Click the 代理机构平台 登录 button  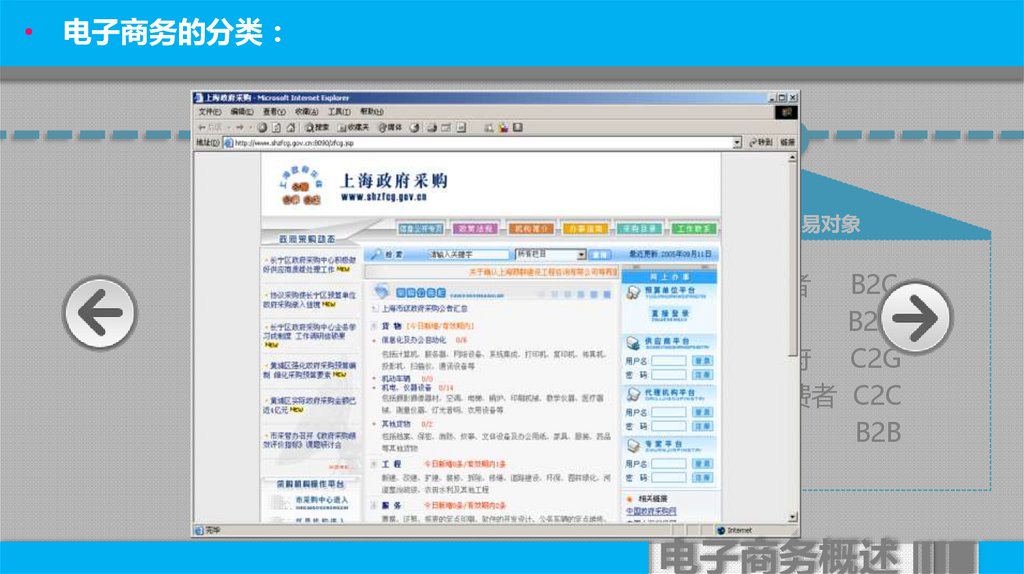[702, 412]
